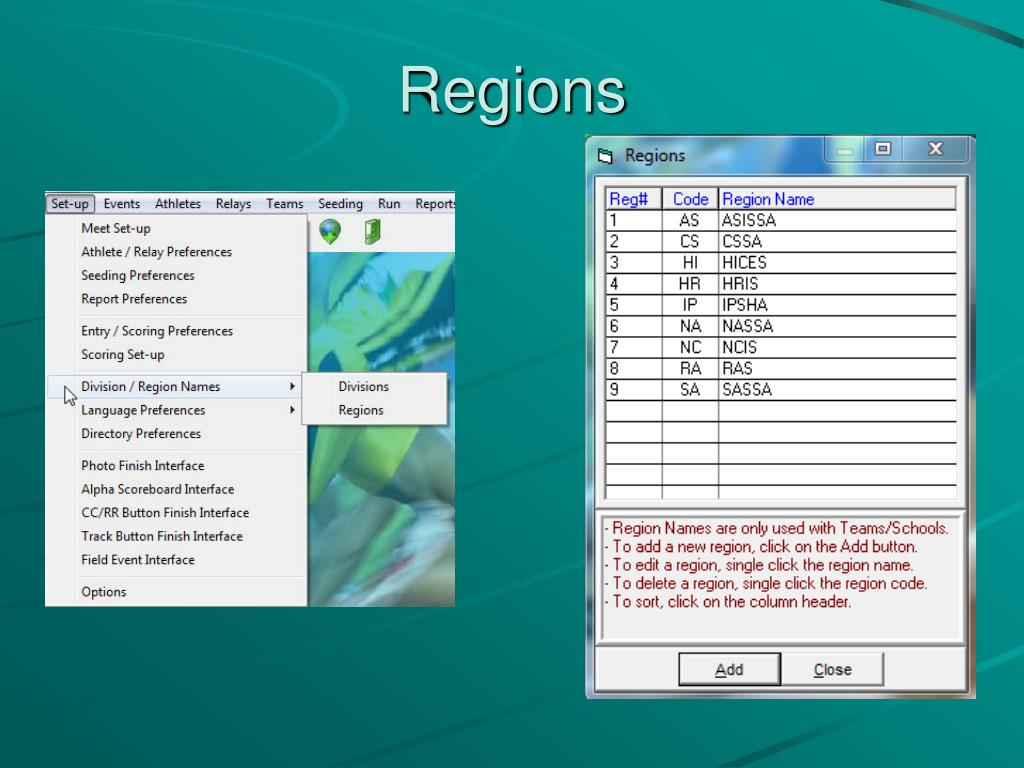Open the Set-up menu
The width and height of the screenshot is (1024, 768).
coord(70,204)
